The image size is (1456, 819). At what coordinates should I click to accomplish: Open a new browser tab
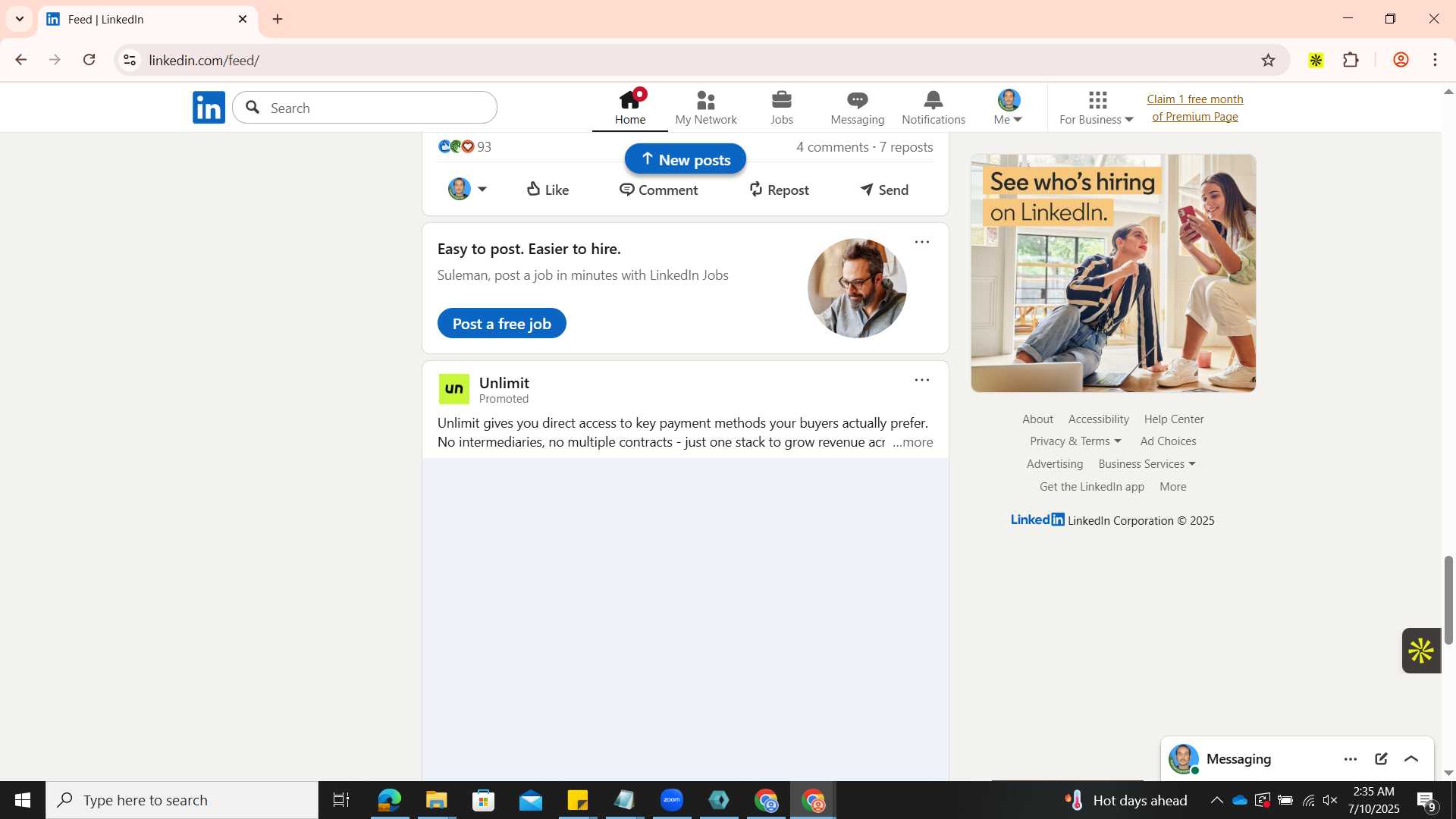278,19
